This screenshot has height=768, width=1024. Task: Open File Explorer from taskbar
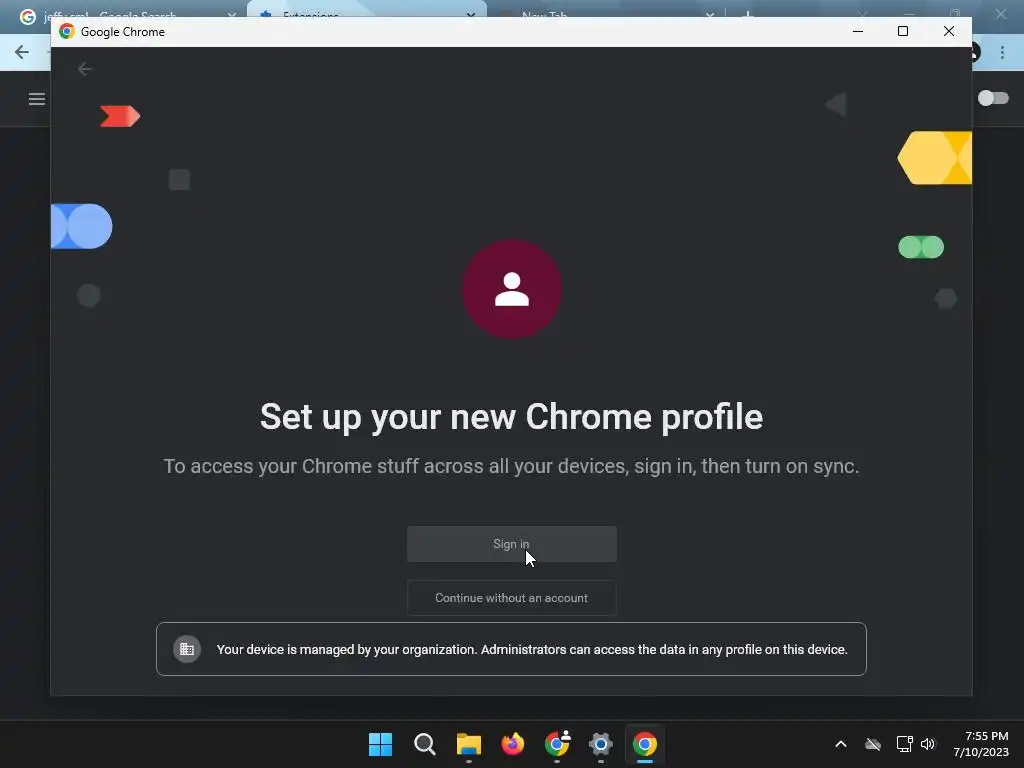(x=468, y=744)
